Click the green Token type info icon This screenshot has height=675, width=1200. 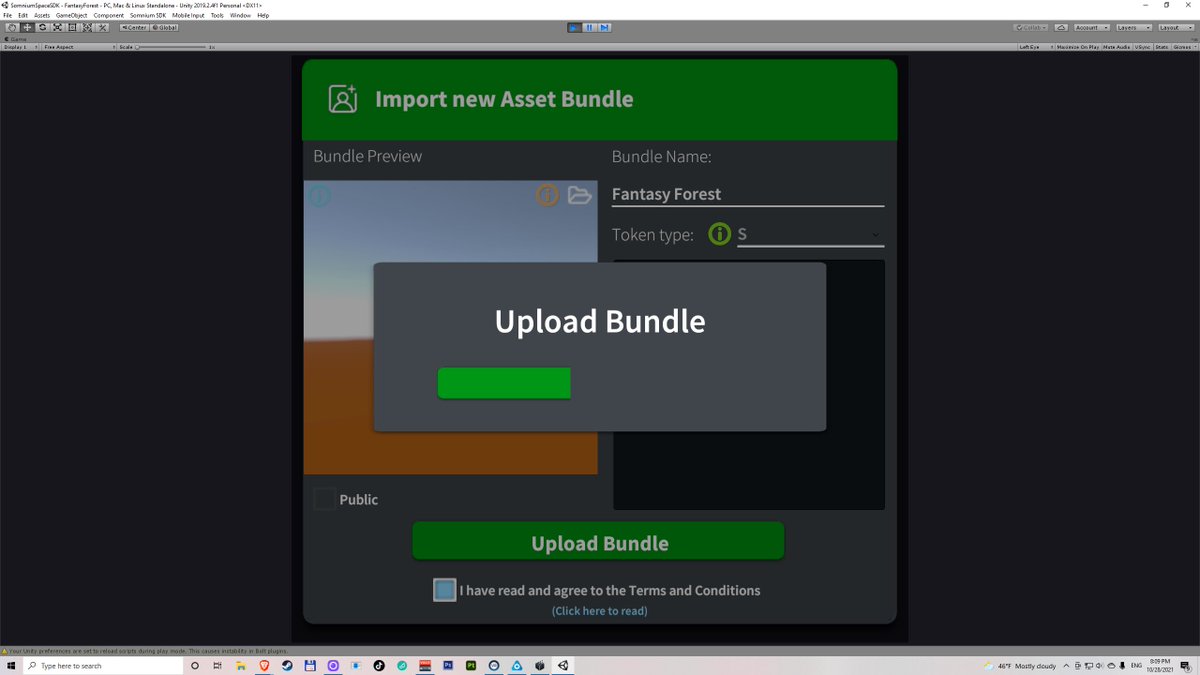pos(719,234)
